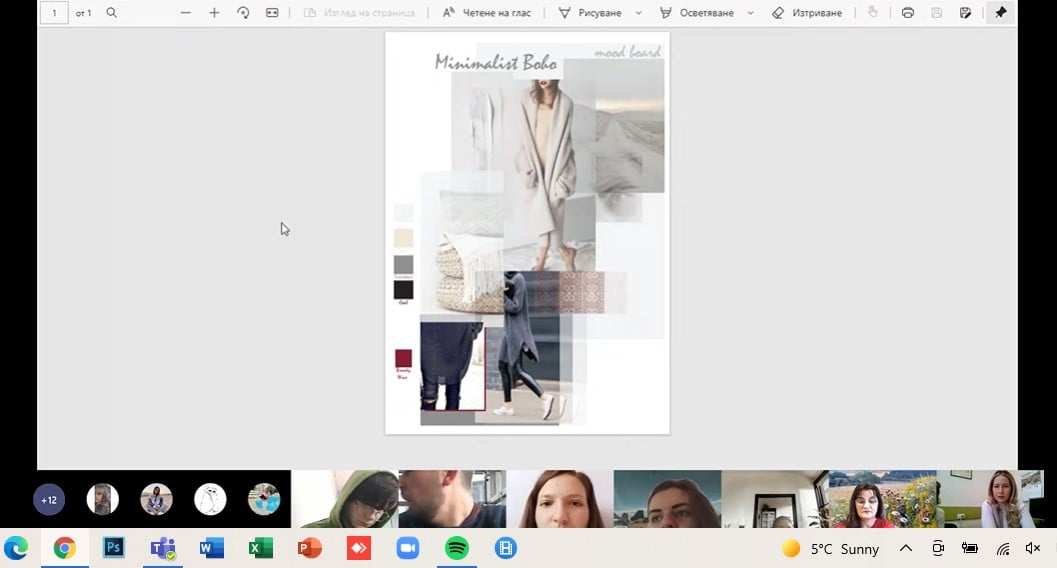Click the burgundy color swatch on mood board
The height and width of the screenshot is (568, 1057).
pyautogui.click(x=403, y=358)
